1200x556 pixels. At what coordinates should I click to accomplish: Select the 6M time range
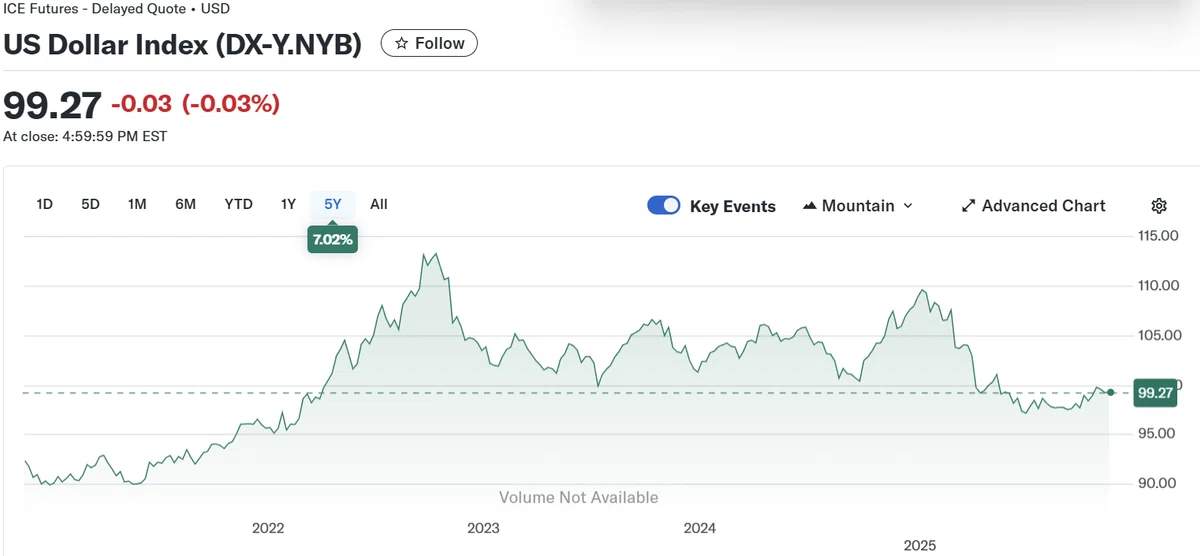[185, 204]
